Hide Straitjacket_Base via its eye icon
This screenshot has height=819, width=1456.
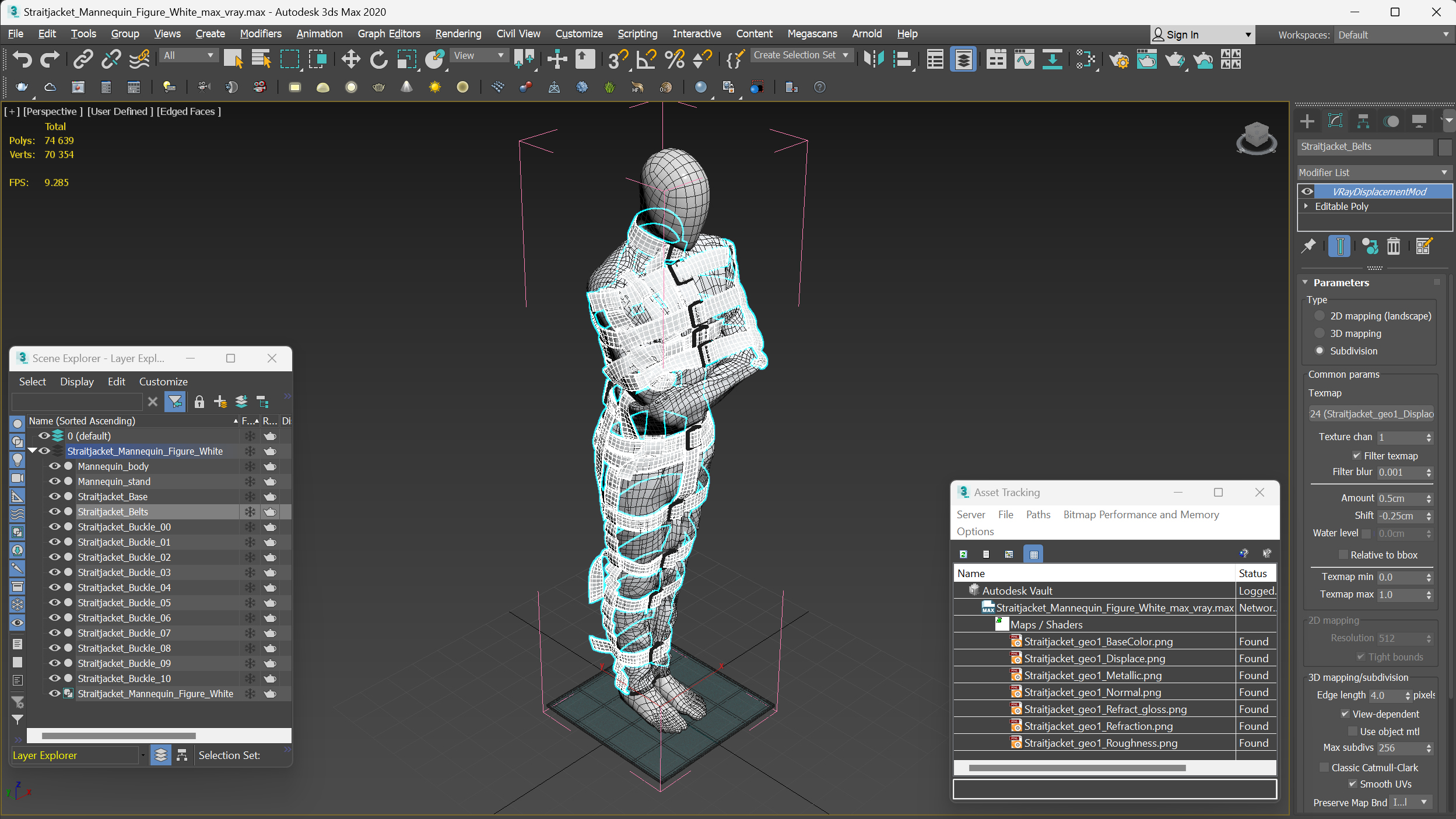[x=54, y=496]
